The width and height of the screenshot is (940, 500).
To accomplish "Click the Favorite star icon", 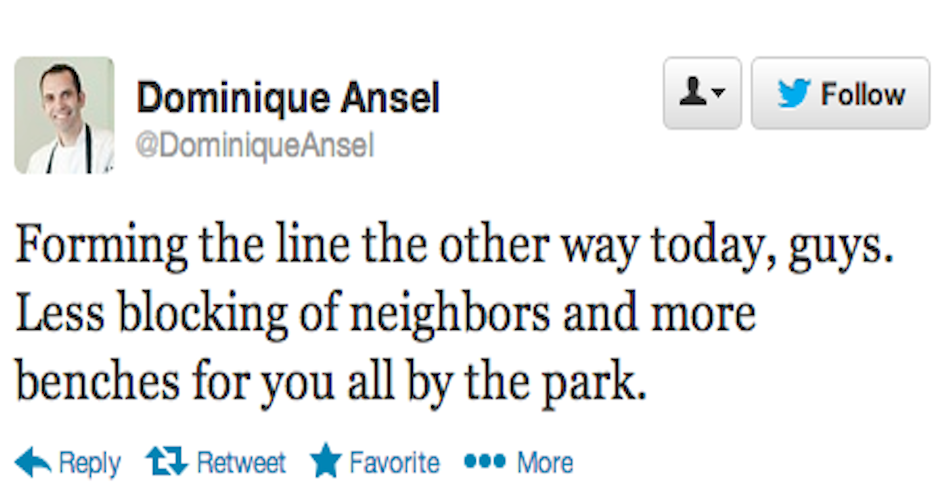I will pyautogui.click(x=326, y=460).
